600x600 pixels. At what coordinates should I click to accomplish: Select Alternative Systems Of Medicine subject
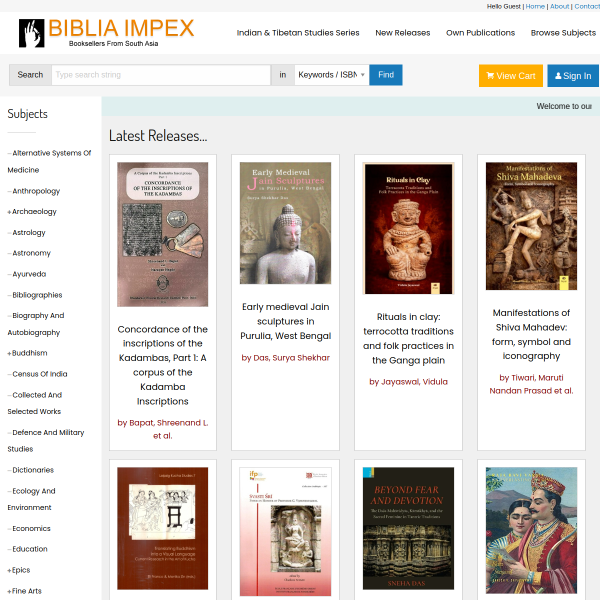49,161
